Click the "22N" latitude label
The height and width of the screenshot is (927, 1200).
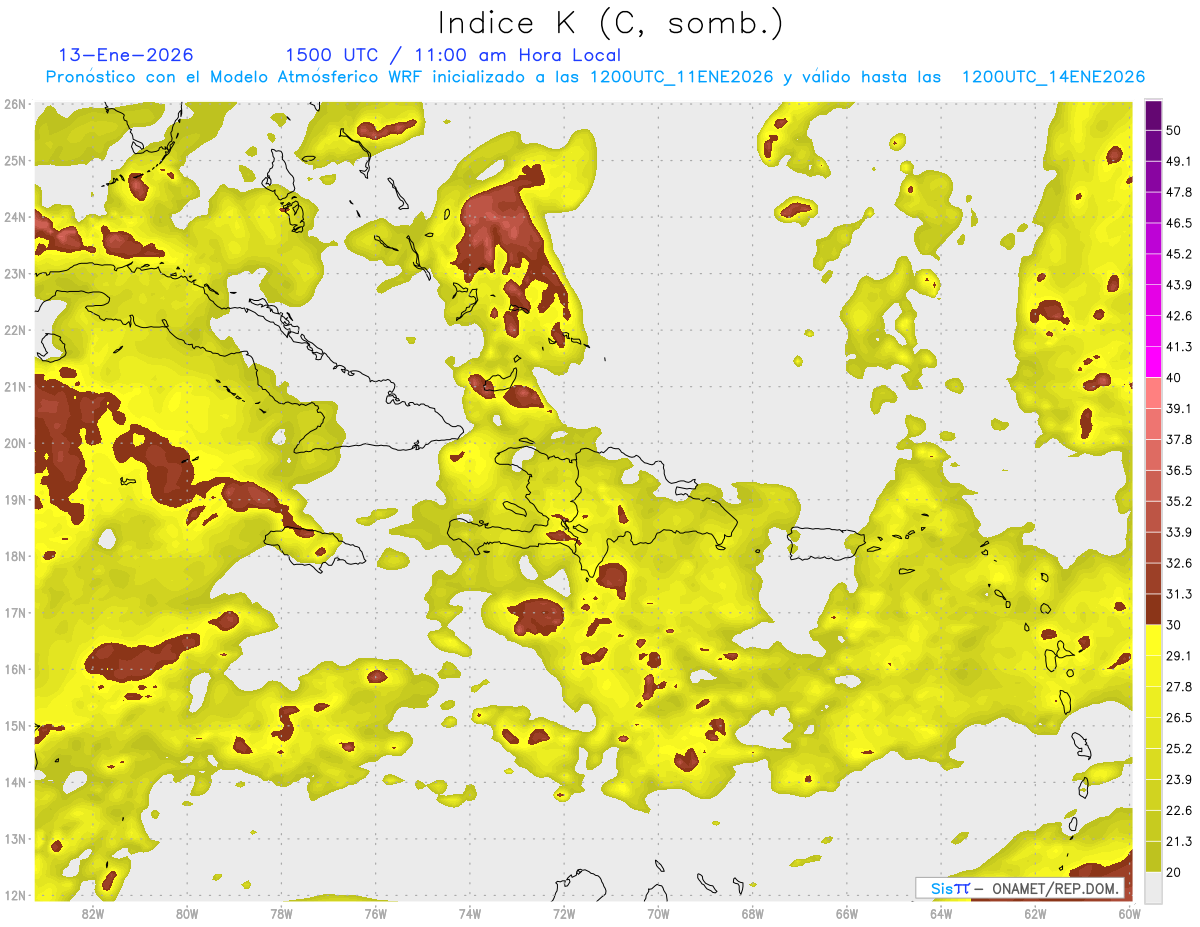[x=15, y=330]
